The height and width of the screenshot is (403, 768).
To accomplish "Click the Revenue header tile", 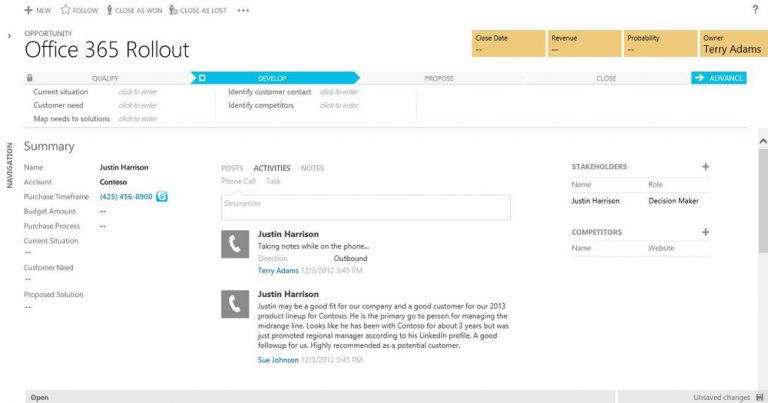I will tap(584, 44).
